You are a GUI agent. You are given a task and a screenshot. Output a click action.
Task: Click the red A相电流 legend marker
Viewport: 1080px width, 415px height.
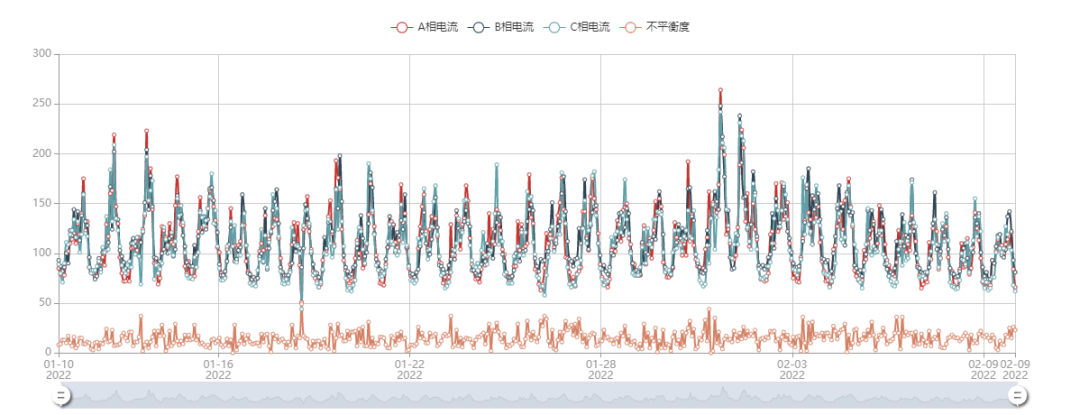(x=402, y=27)
